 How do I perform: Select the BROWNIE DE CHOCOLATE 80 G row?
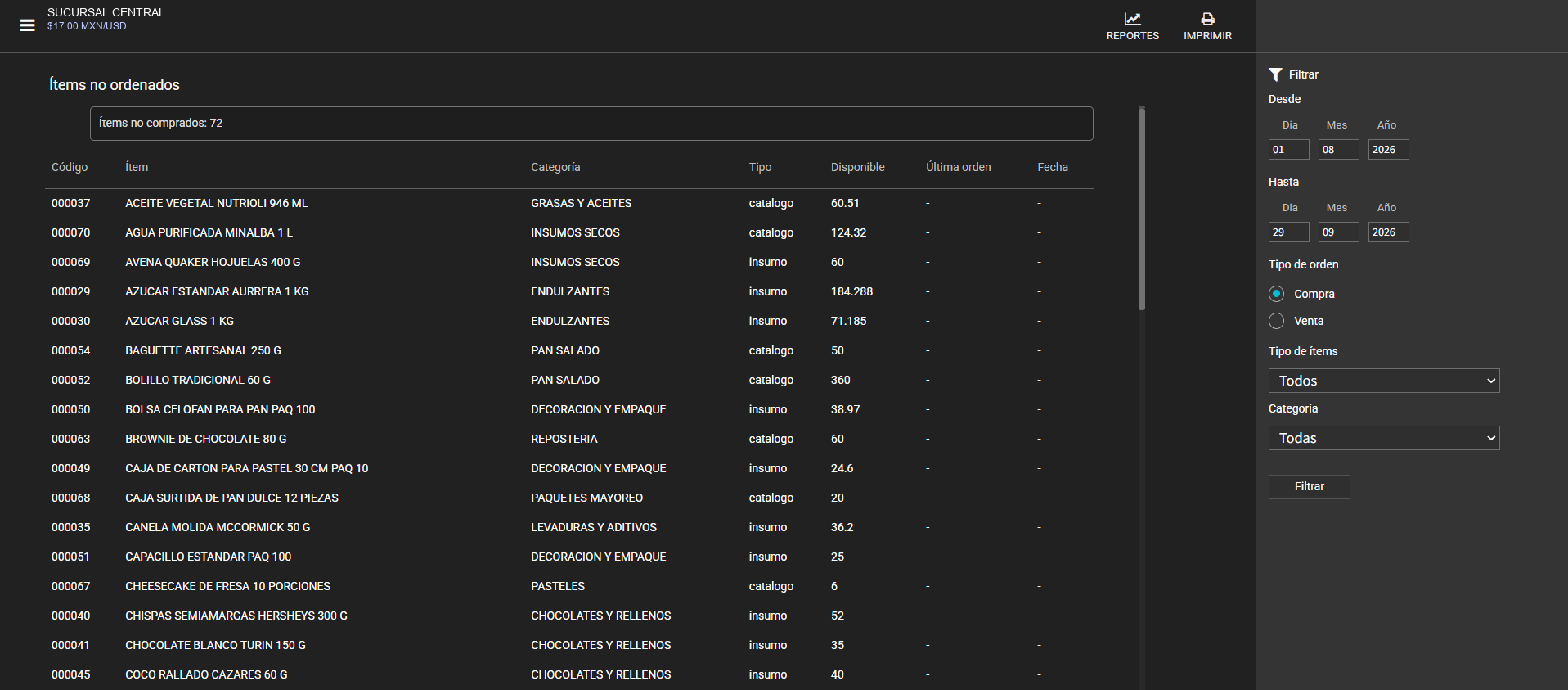pyautogui.click(x=569, y=439)
